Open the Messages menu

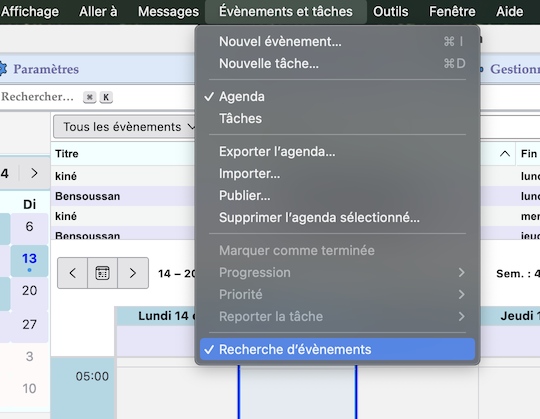point(168,12)
